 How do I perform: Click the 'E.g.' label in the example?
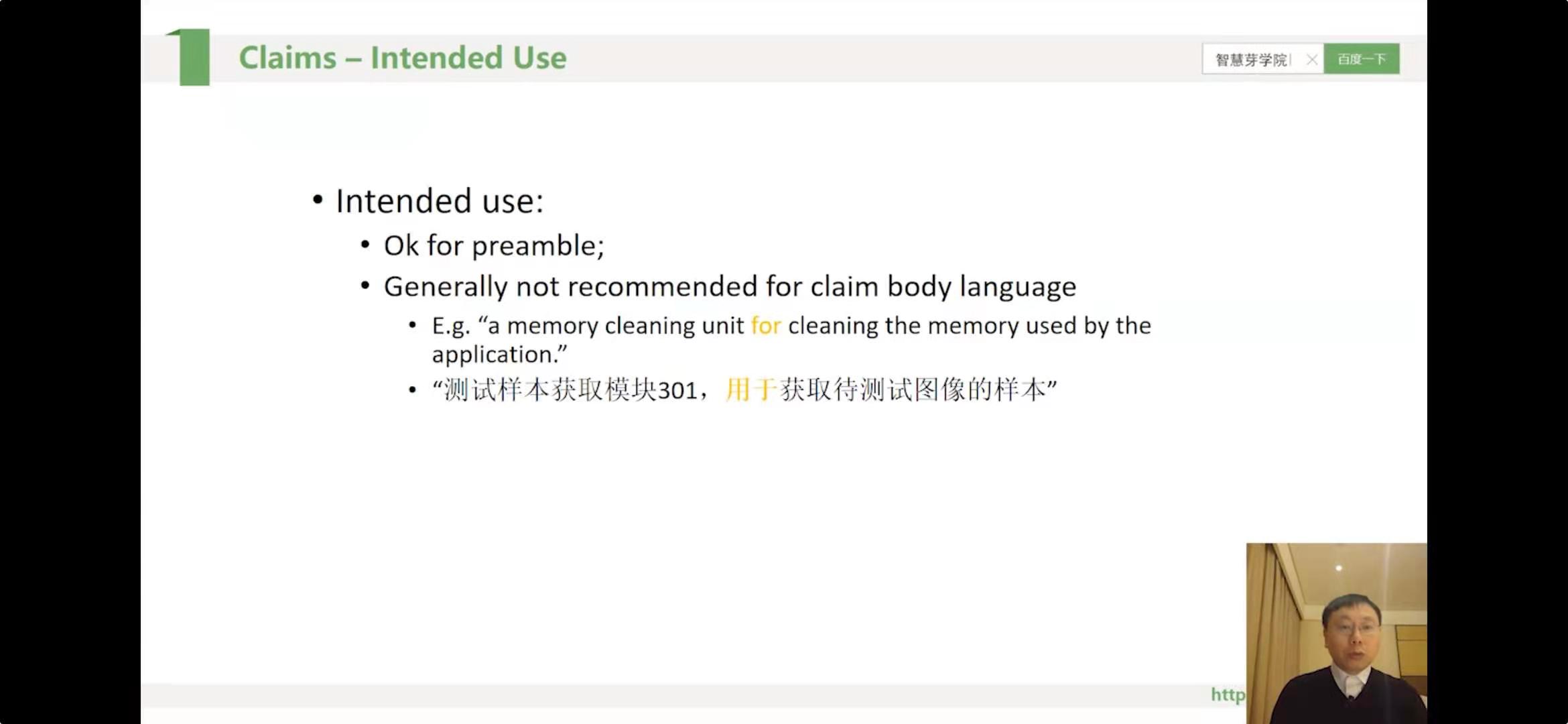[451, 326]
